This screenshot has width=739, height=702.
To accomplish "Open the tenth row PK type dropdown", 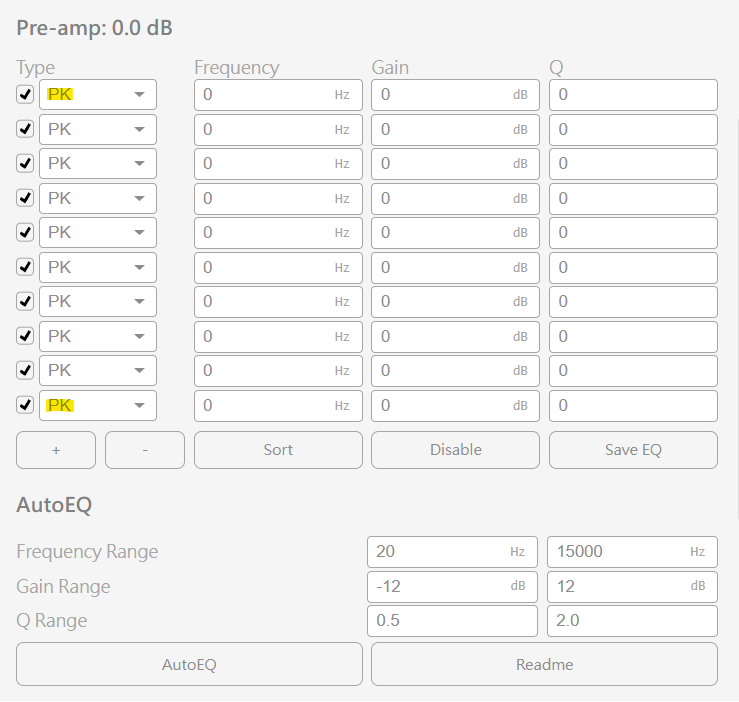I will pos(98,405).
